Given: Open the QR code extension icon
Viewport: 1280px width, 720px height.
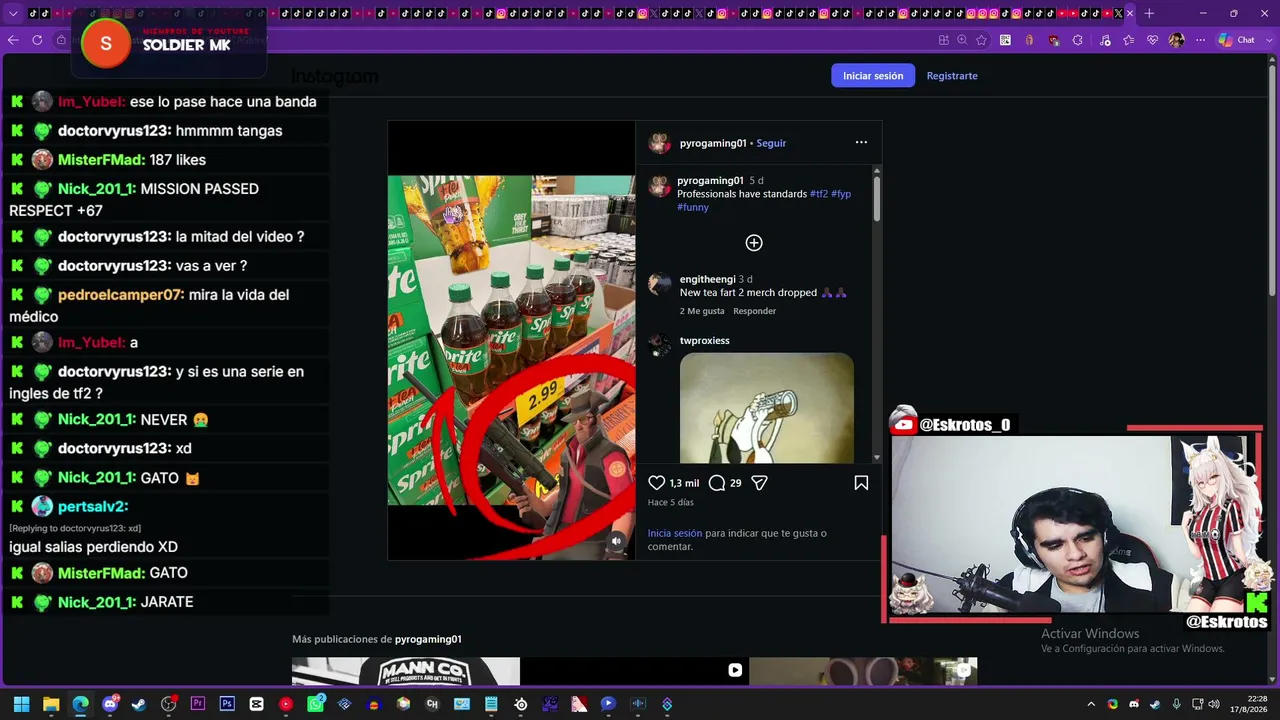Looking at the screenshot, I should [x=1005, y=40].
